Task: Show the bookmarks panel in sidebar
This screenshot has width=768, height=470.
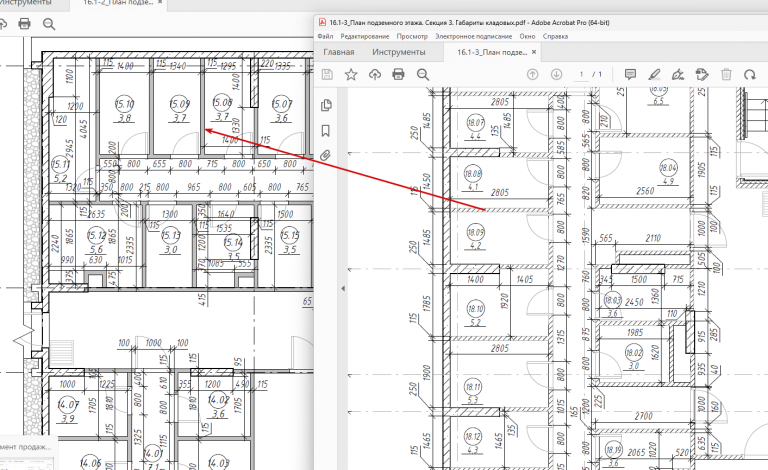Action: click(326, 131)
